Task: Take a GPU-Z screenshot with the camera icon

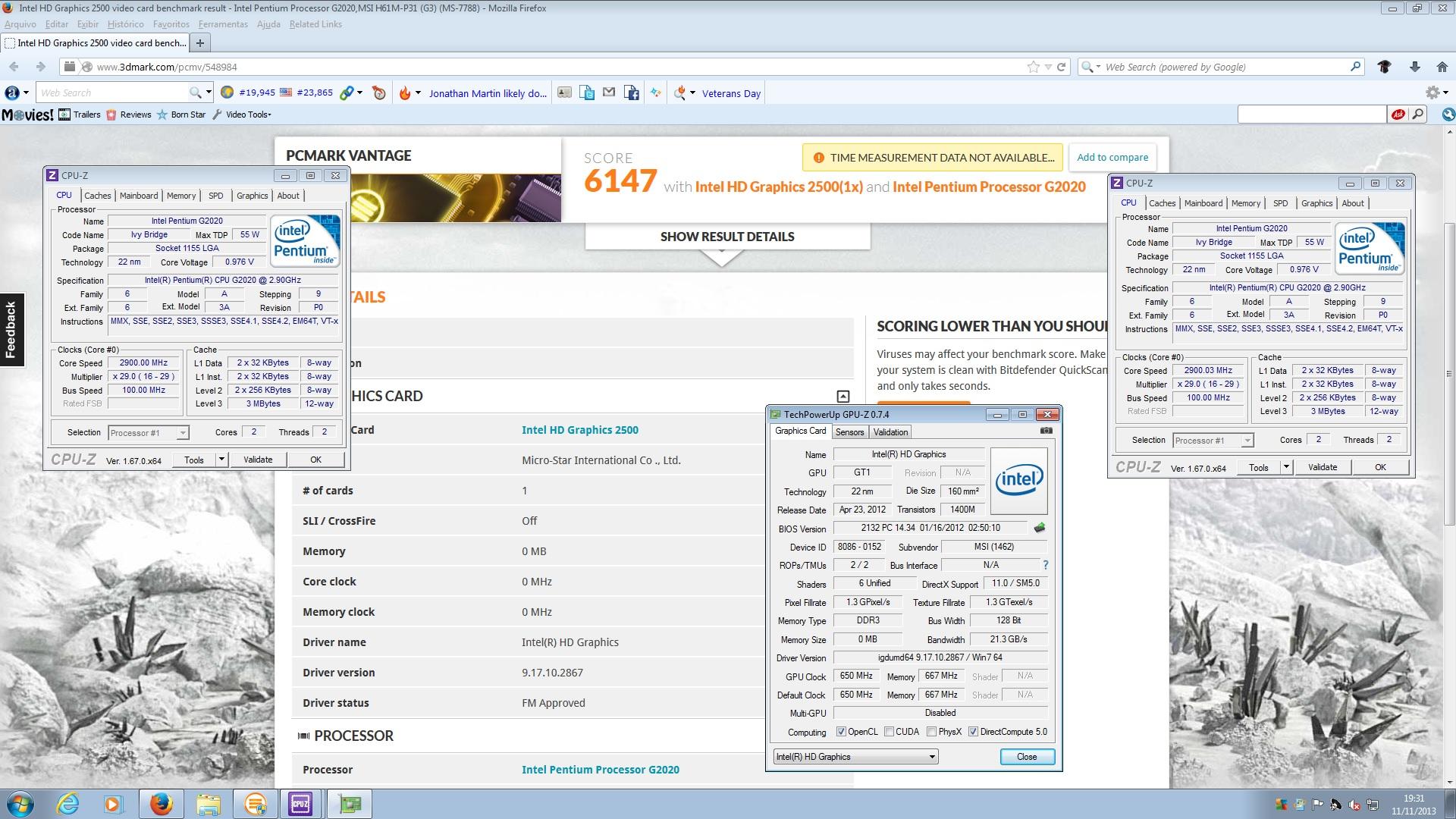Action: [x=1046, y=431]
